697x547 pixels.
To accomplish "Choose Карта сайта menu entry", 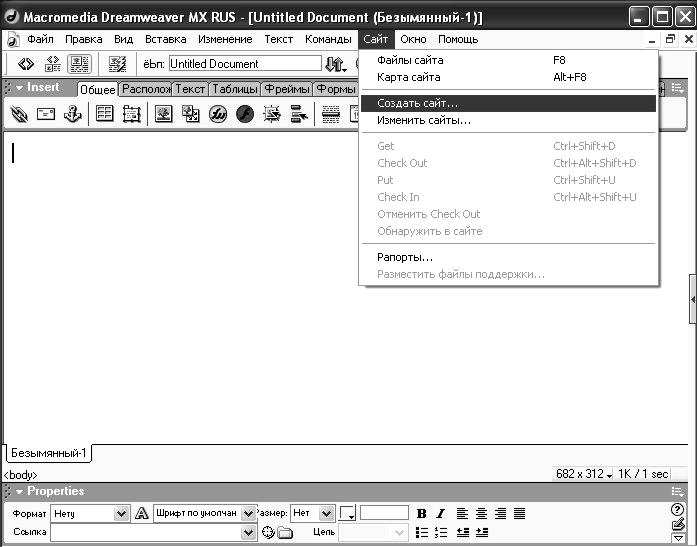I will tap(509, 77).
